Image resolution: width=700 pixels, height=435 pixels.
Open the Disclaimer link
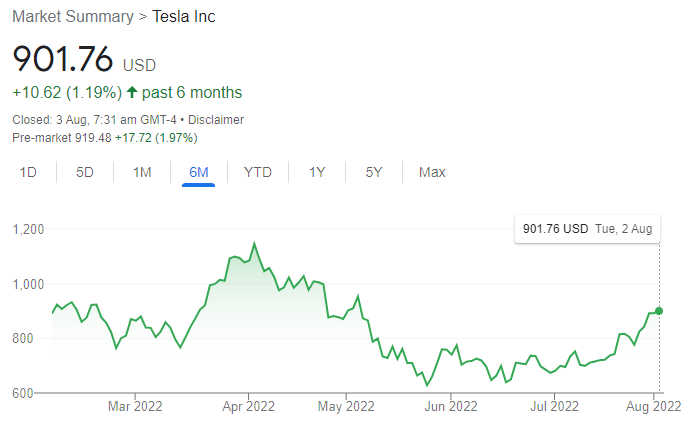(216, 120)
